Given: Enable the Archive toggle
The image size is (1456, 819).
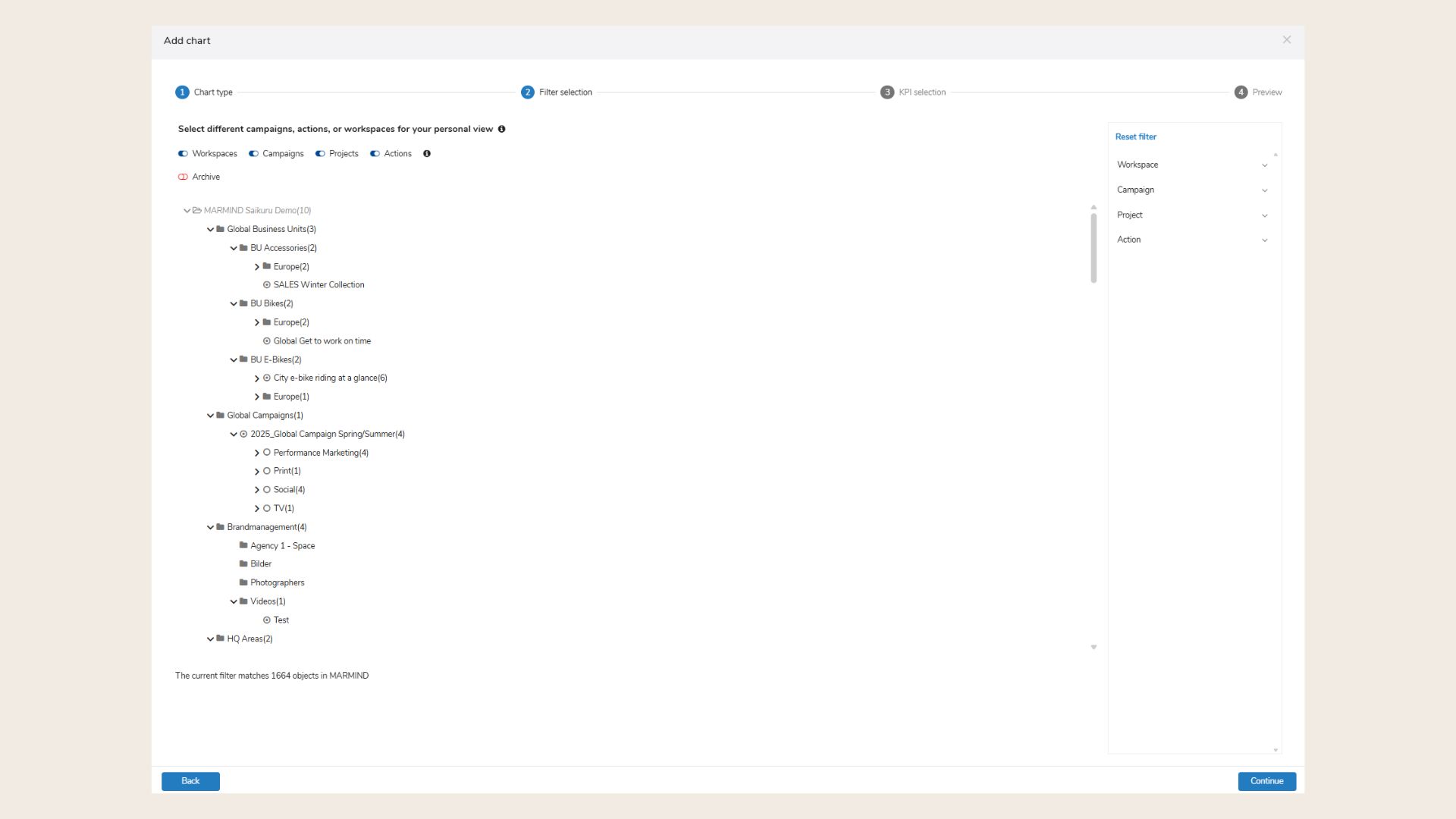Looking at the screenshot, I should point(183,177).
